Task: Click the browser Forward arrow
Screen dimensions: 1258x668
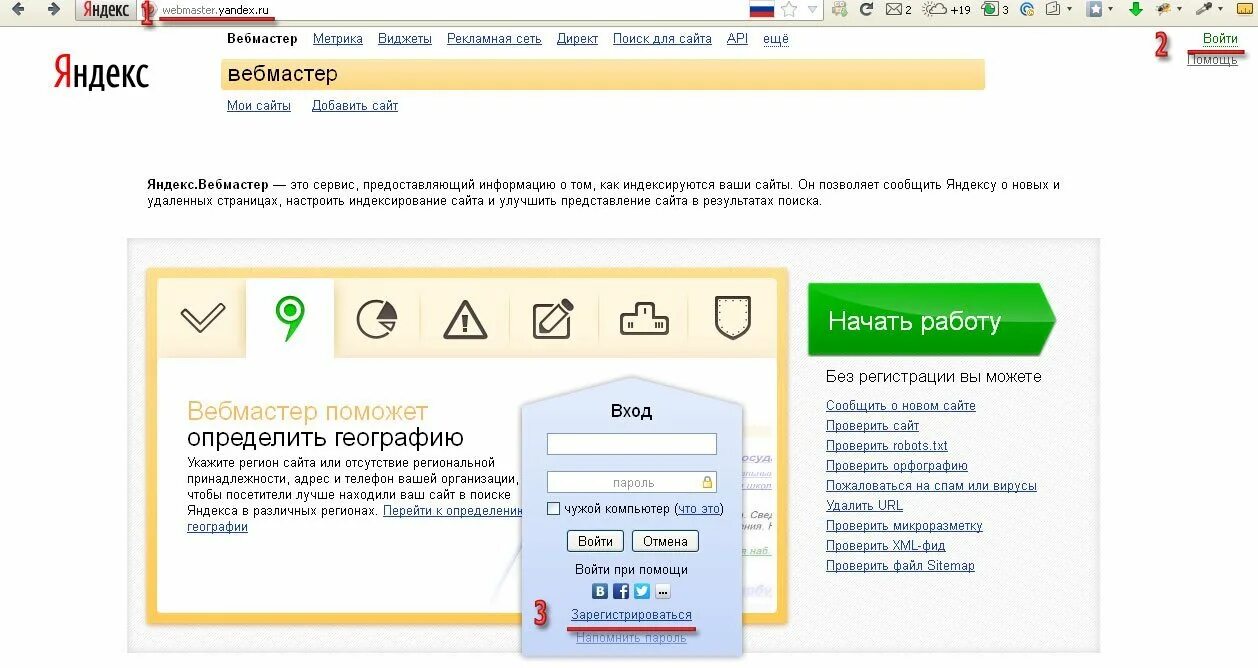Action: (x=53, y=9)
